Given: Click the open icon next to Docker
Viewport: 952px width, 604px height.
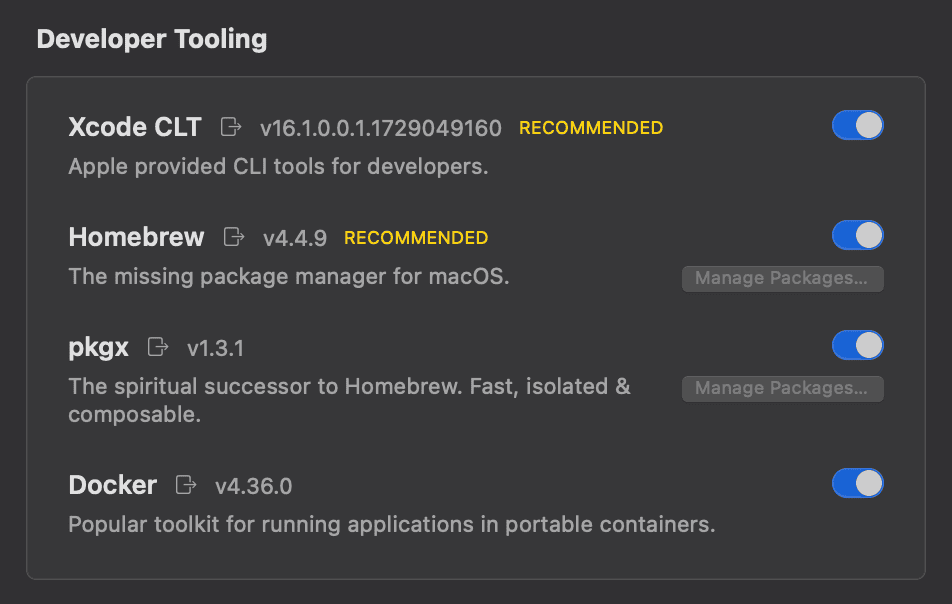Looking at the screenshot, I should click(x=186, y=485).
